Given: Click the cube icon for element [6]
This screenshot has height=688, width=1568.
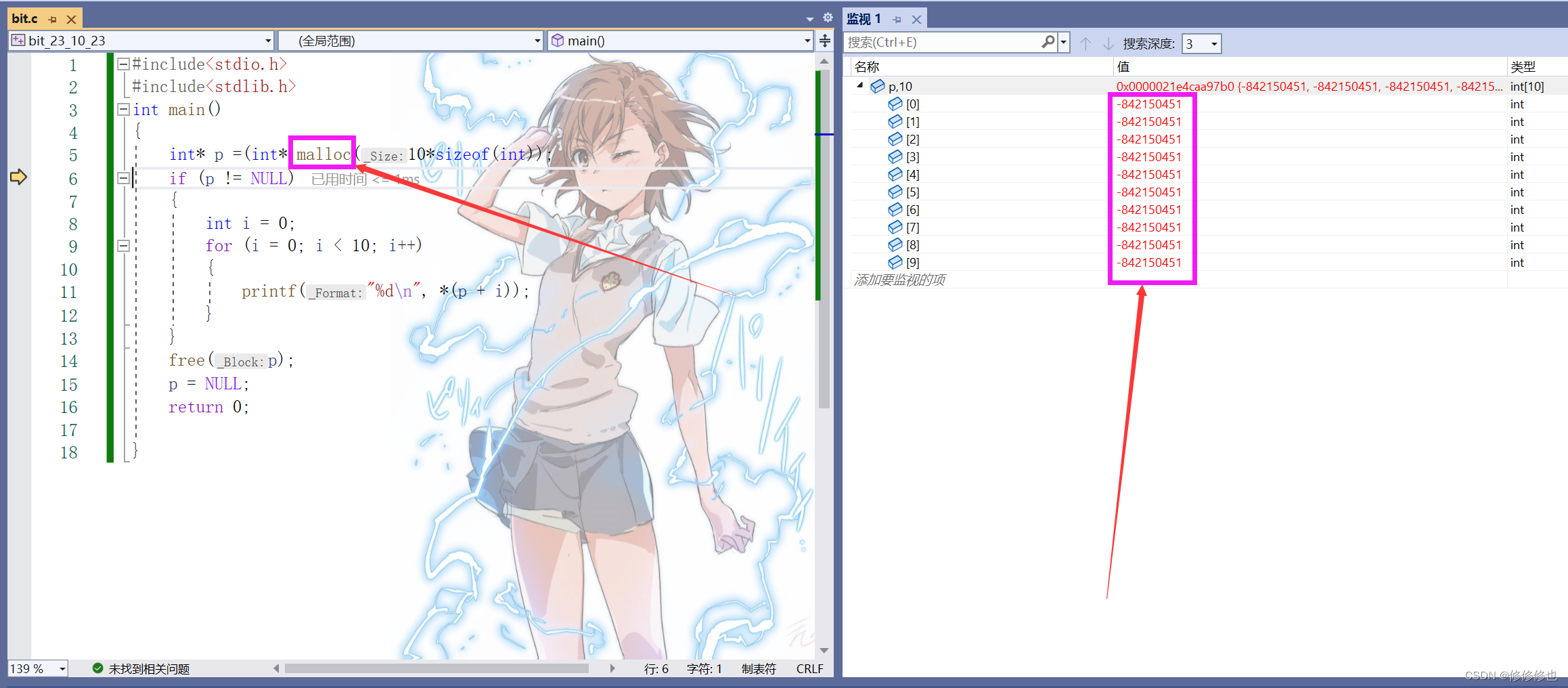Looking at the screenshot, I should pos(895,209).
